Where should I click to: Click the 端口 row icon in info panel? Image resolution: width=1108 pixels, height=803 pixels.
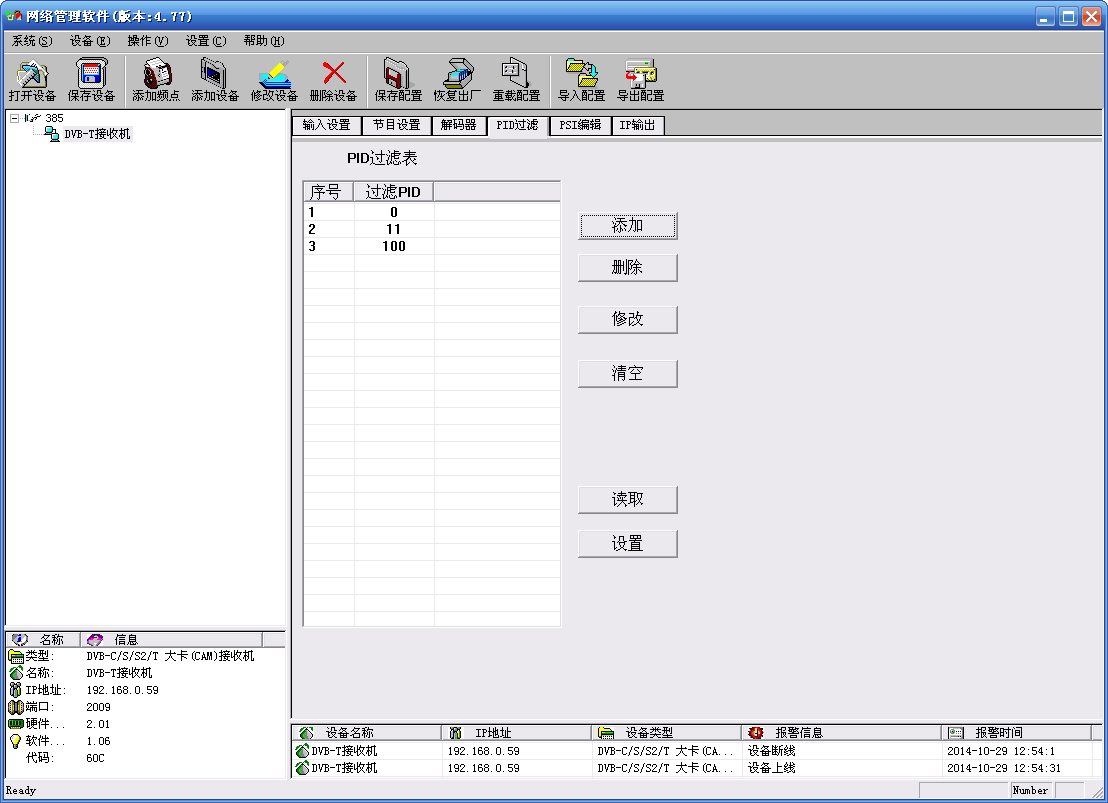click(x=16, y=707)
